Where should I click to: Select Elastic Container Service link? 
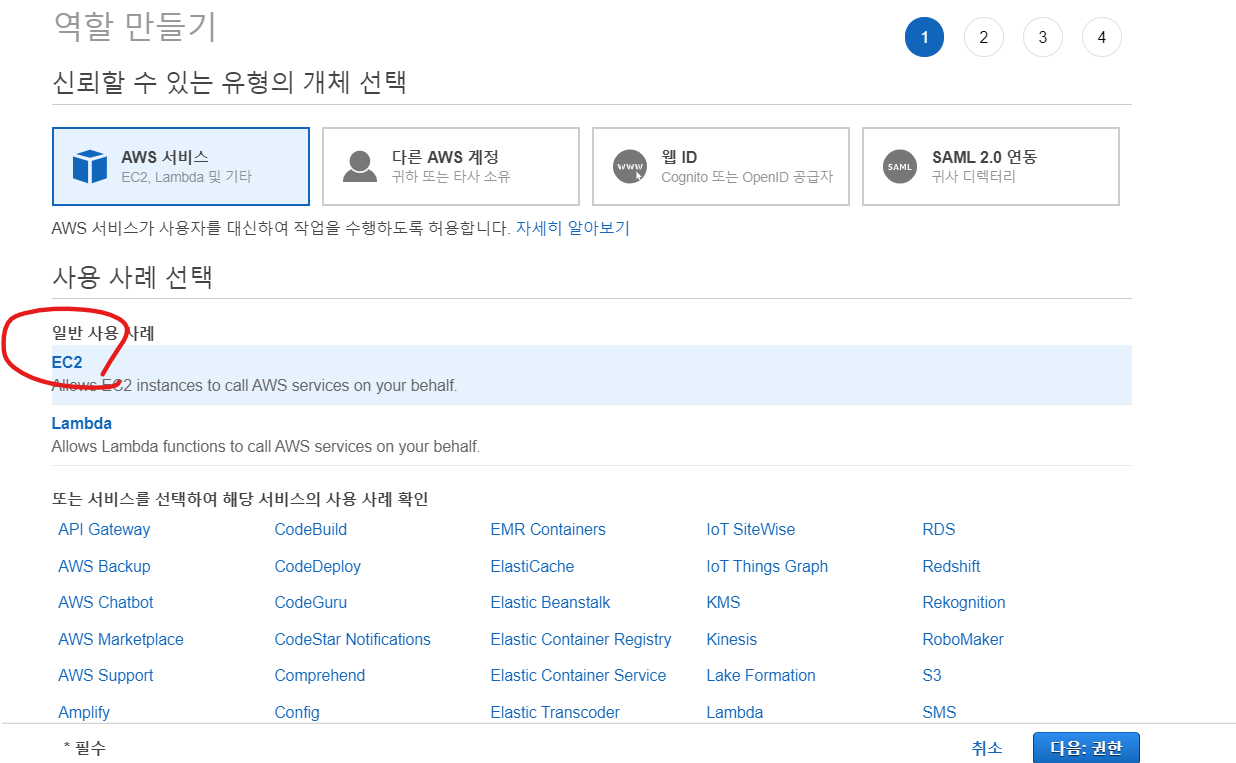pos(578,676)
